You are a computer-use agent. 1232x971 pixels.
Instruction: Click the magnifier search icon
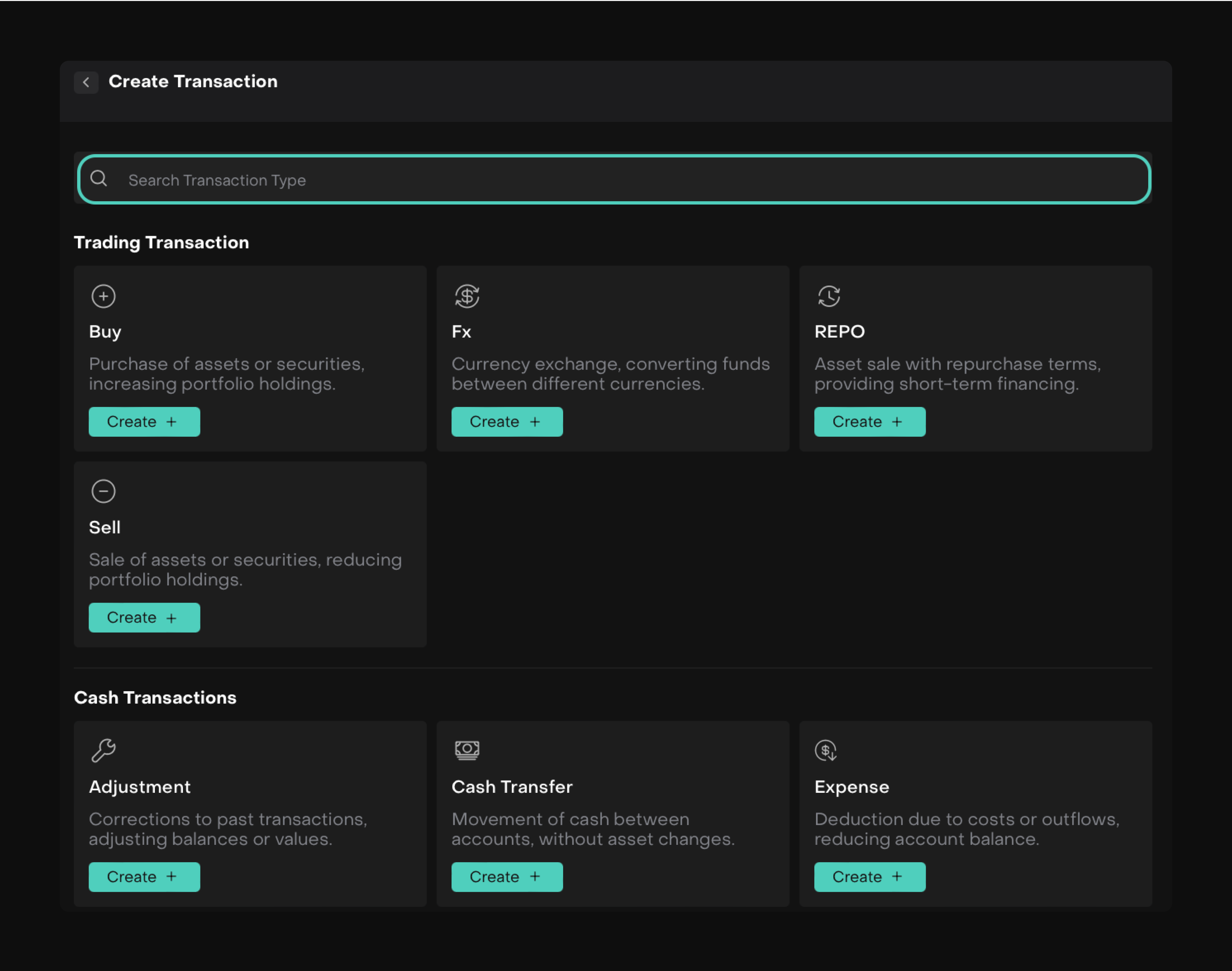pyautogui.click(x=99, y=178)
